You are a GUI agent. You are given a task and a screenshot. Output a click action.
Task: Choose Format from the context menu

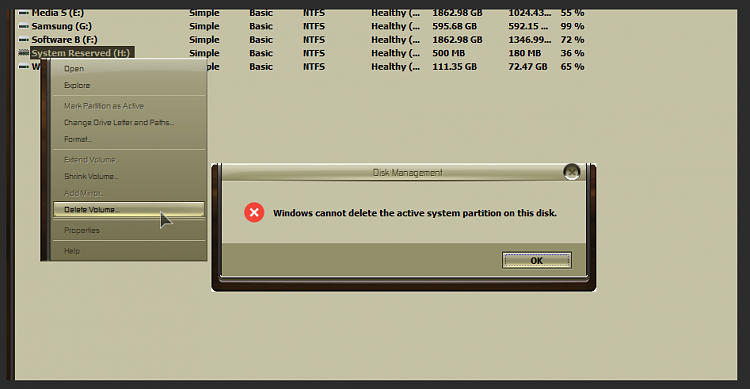pos(78,139)
